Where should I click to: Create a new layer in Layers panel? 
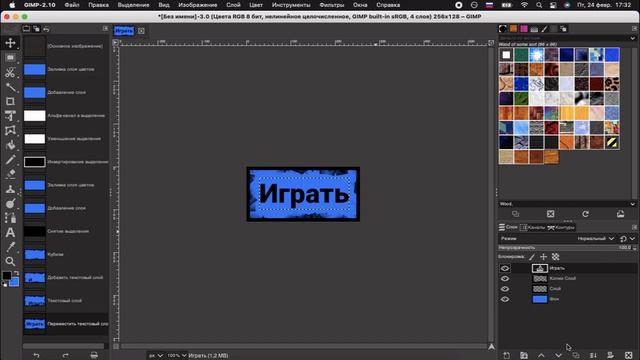(507, 356)
